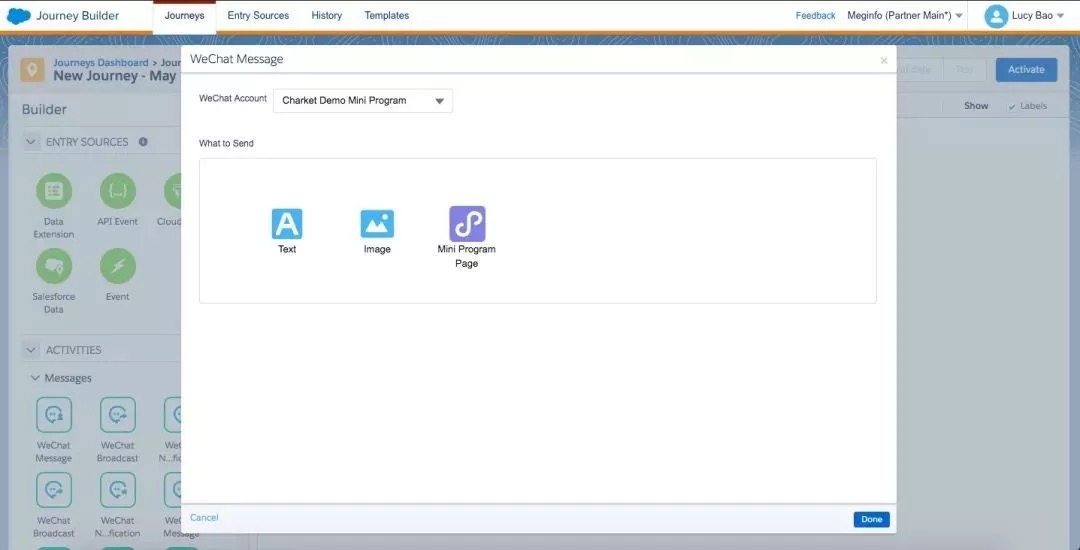Switch to the Entry Sources tab
The image size is (1080, 550).
click(x=258, y=16)
